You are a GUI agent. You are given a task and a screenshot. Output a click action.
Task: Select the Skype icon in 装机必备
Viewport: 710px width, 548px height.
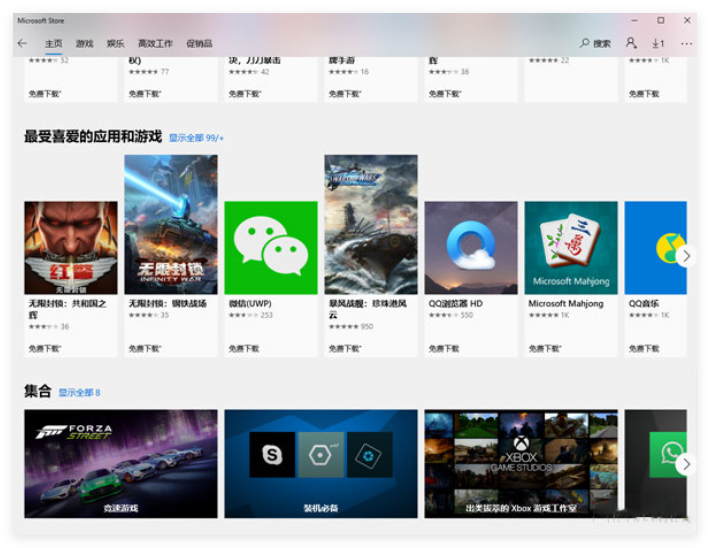click(x=272, y=454)
